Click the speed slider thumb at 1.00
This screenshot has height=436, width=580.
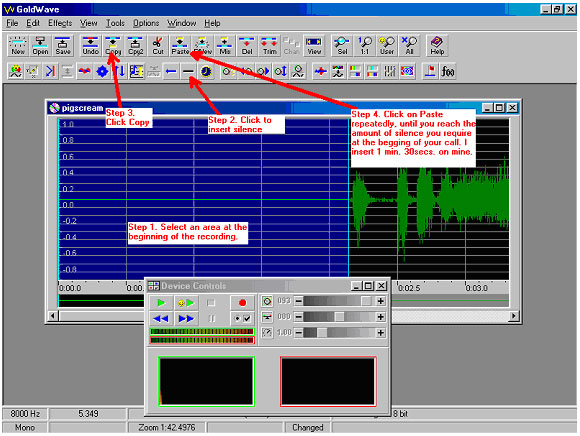(x=322, y=333)
